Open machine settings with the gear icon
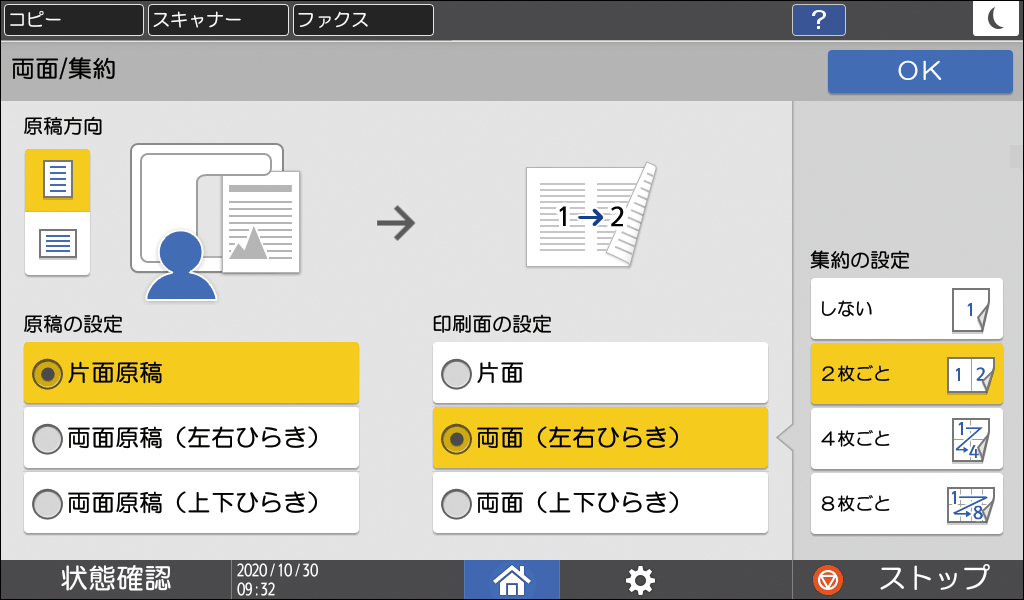This screenshot has width=1024, height=600. (x=640, y=579)
